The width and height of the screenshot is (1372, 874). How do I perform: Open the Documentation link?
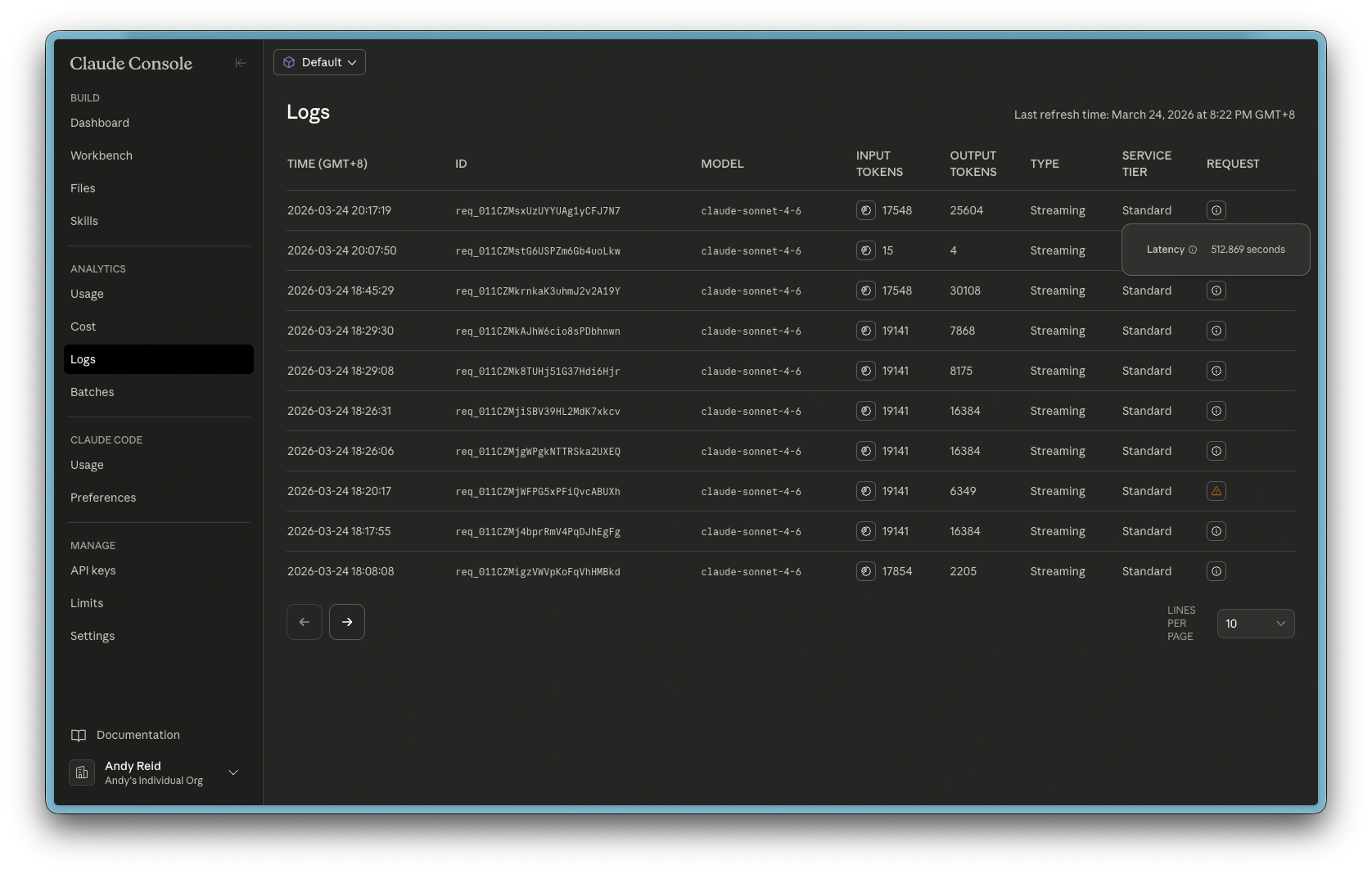(x=138, y=735)
